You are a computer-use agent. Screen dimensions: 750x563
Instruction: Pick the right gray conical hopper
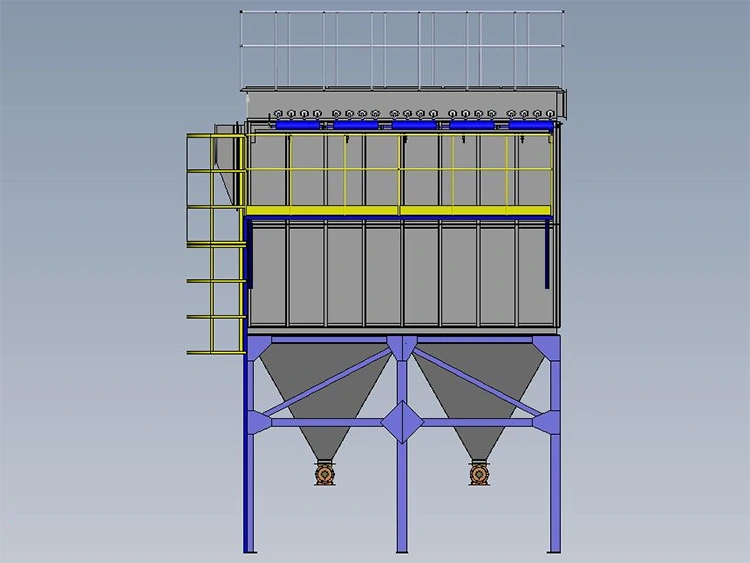(x=479, y=401)
